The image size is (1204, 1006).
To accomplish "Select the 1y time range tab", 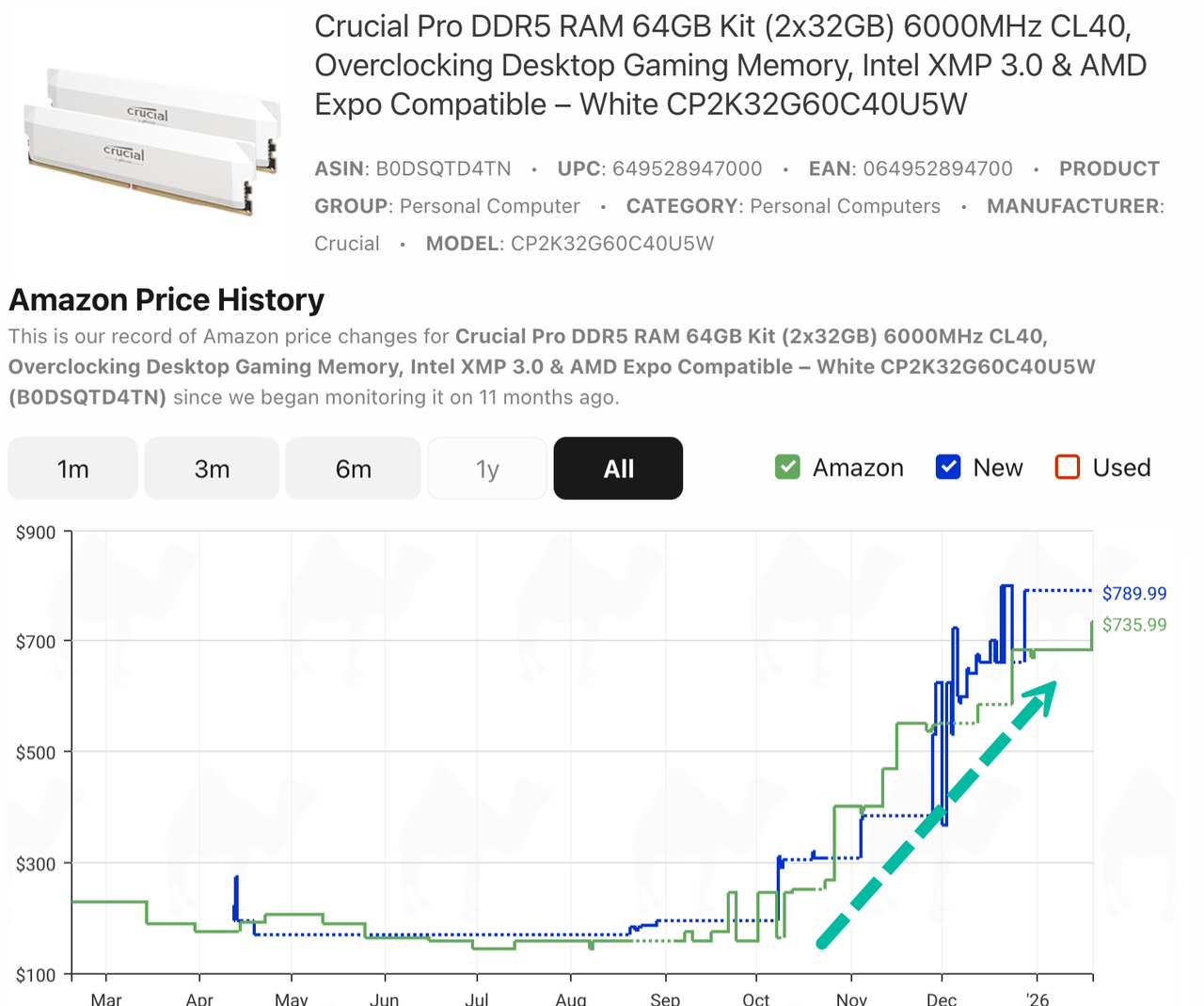I will tap(487, 469).
